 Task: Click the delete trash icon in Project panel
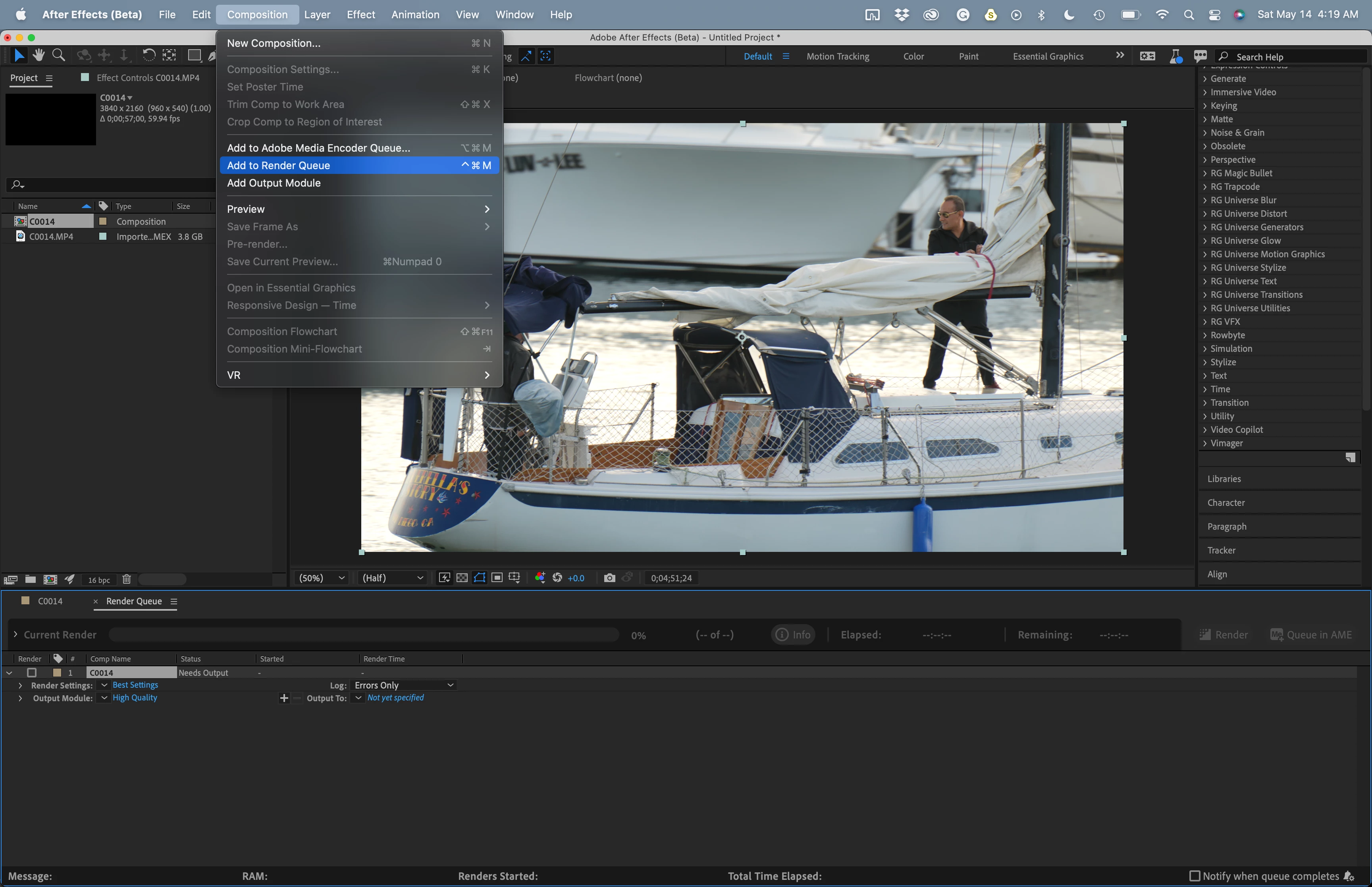click(x=127, y=579)
